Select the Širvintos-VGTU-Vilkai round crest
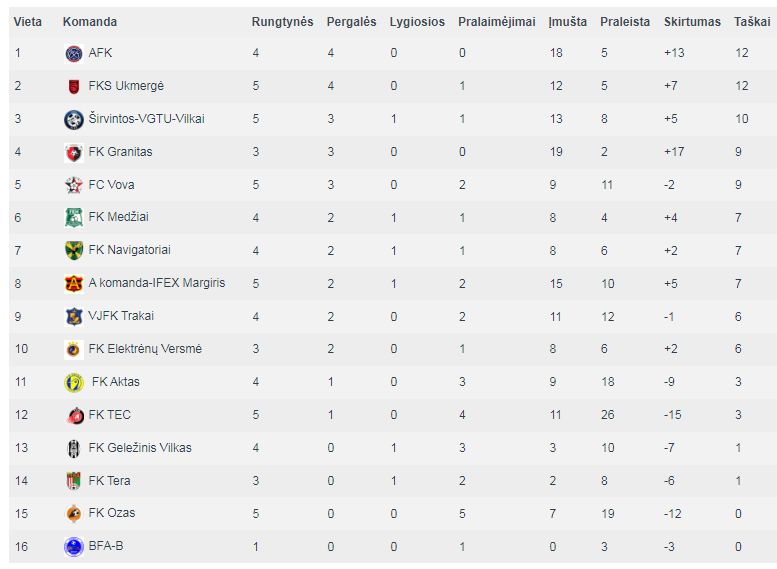 pyautogui.click(x=74, y=119)
